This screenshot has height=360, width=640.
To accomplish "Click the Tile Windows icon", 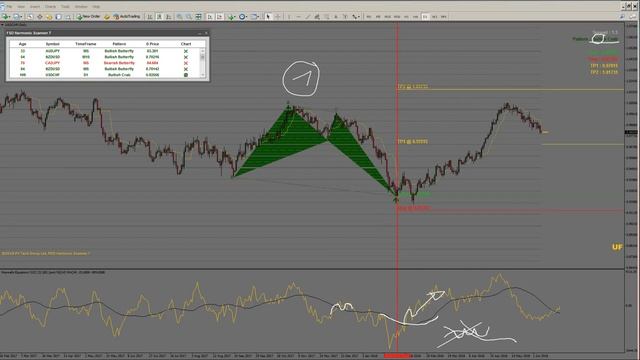I will click(198, 17).
